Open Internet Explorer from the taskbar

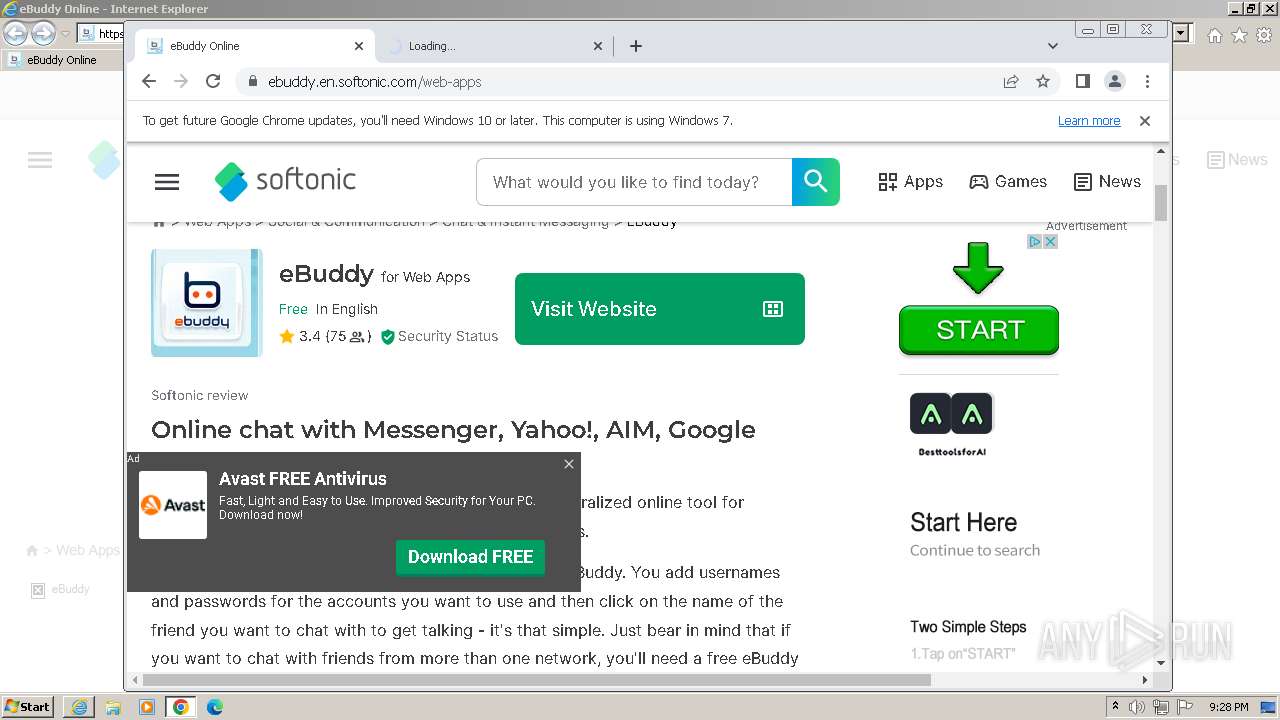coord(79,707)
